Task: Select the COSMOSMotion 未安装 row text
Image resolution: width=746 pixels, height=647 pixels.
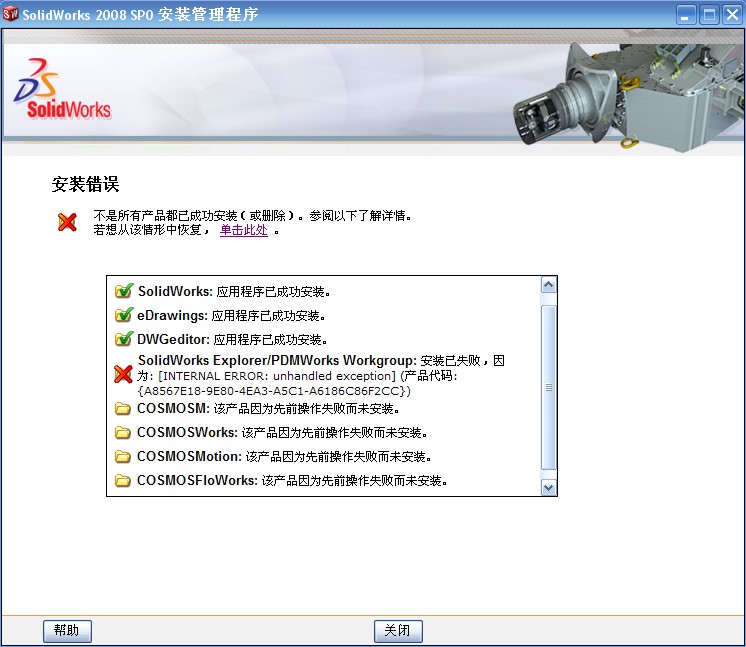Action: pos(284,457)
